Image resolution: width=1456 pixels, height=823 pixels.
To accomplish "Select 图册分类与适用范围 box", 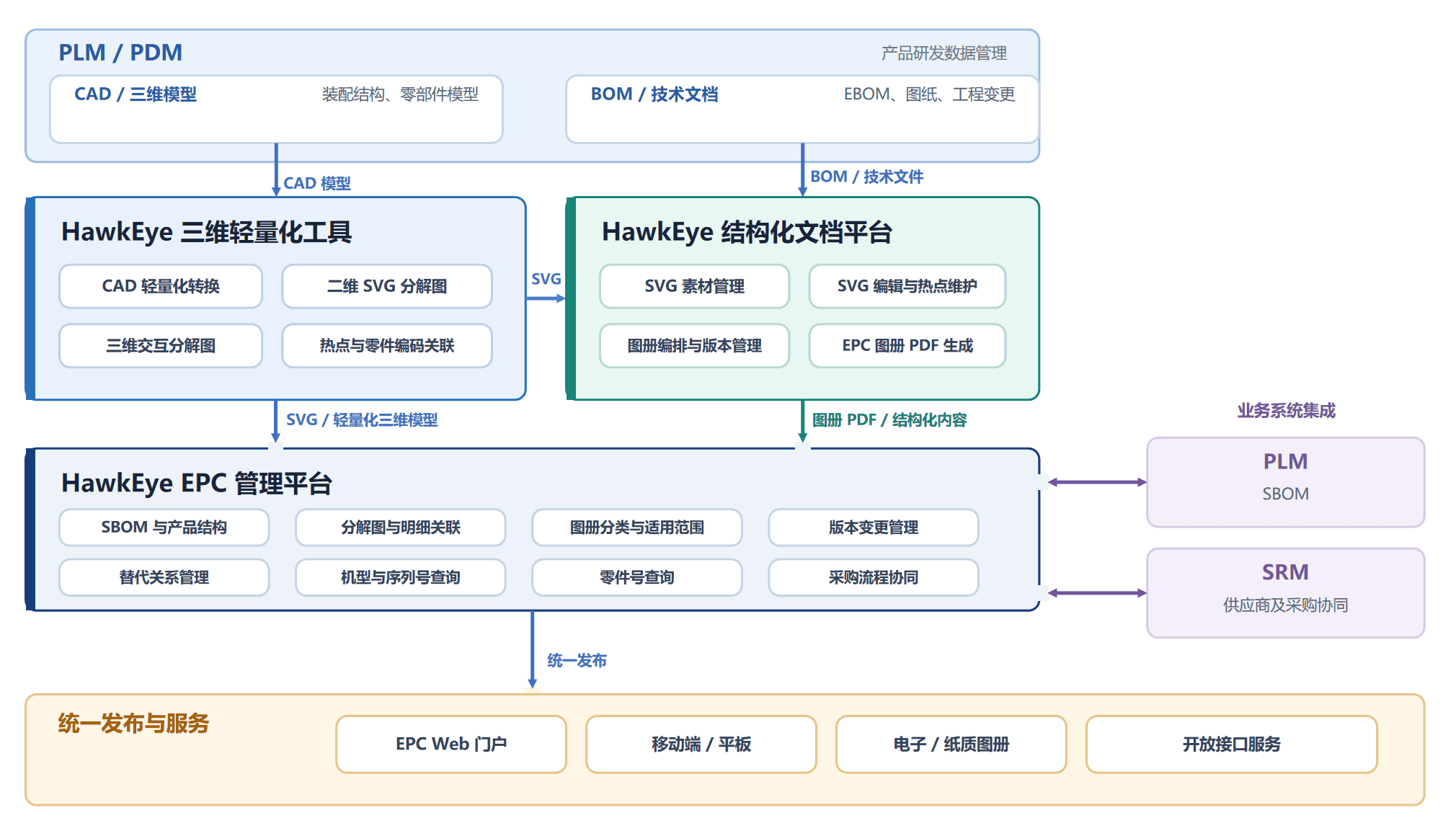I will (637, 528).
